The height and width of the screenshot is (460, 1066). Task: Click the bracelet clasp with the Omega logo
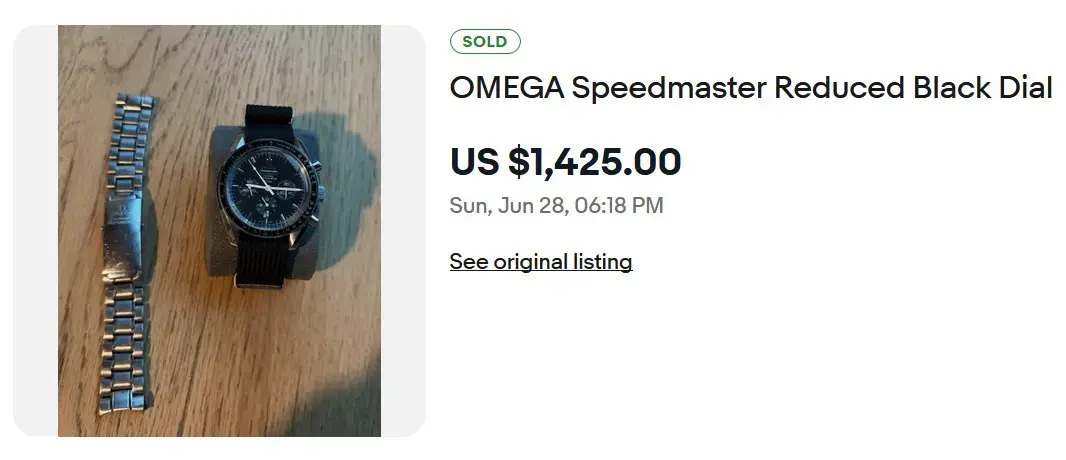pos(122,234)
